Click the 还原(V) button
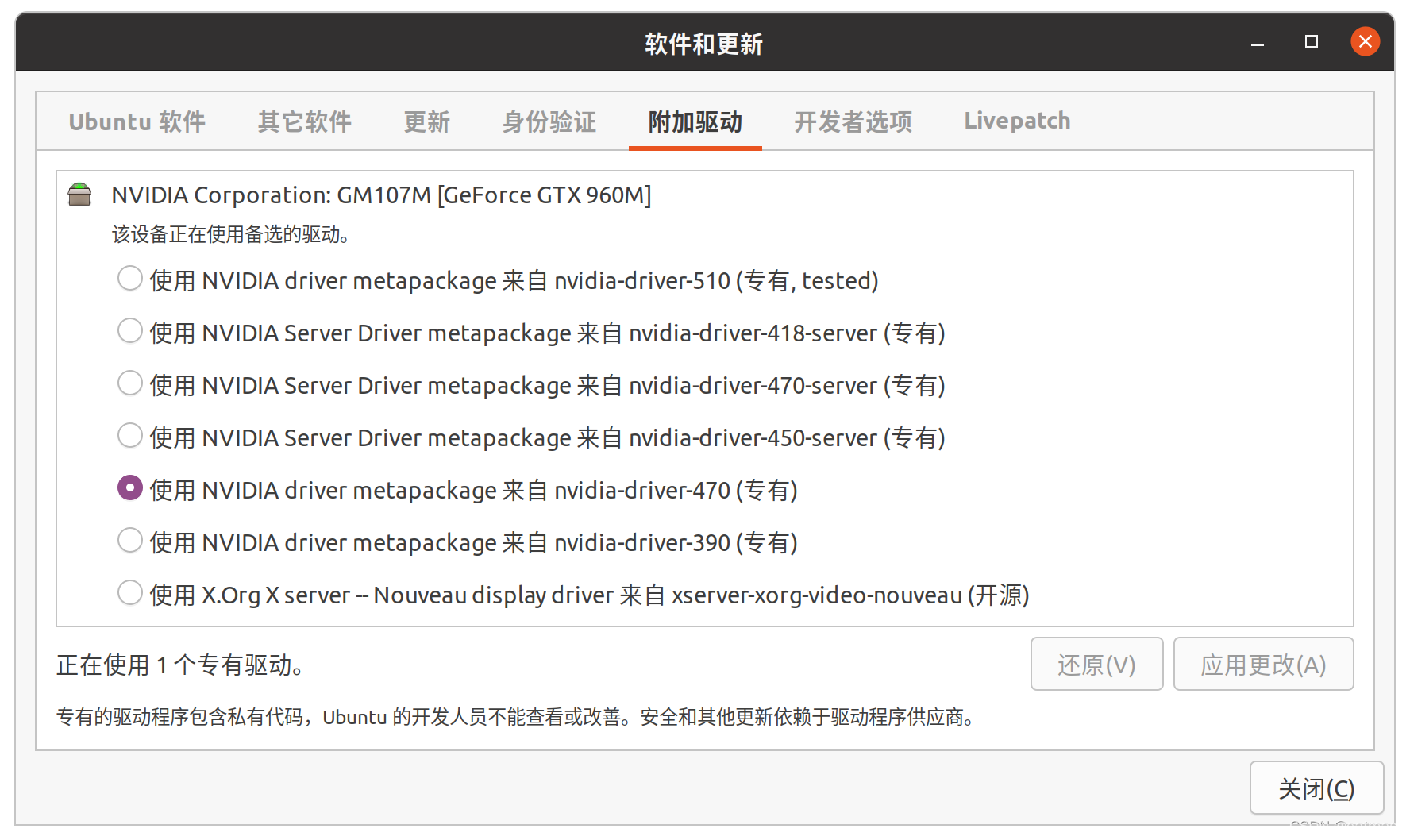The height and width of the screenshot is (840, 1410). (1096, 664)
